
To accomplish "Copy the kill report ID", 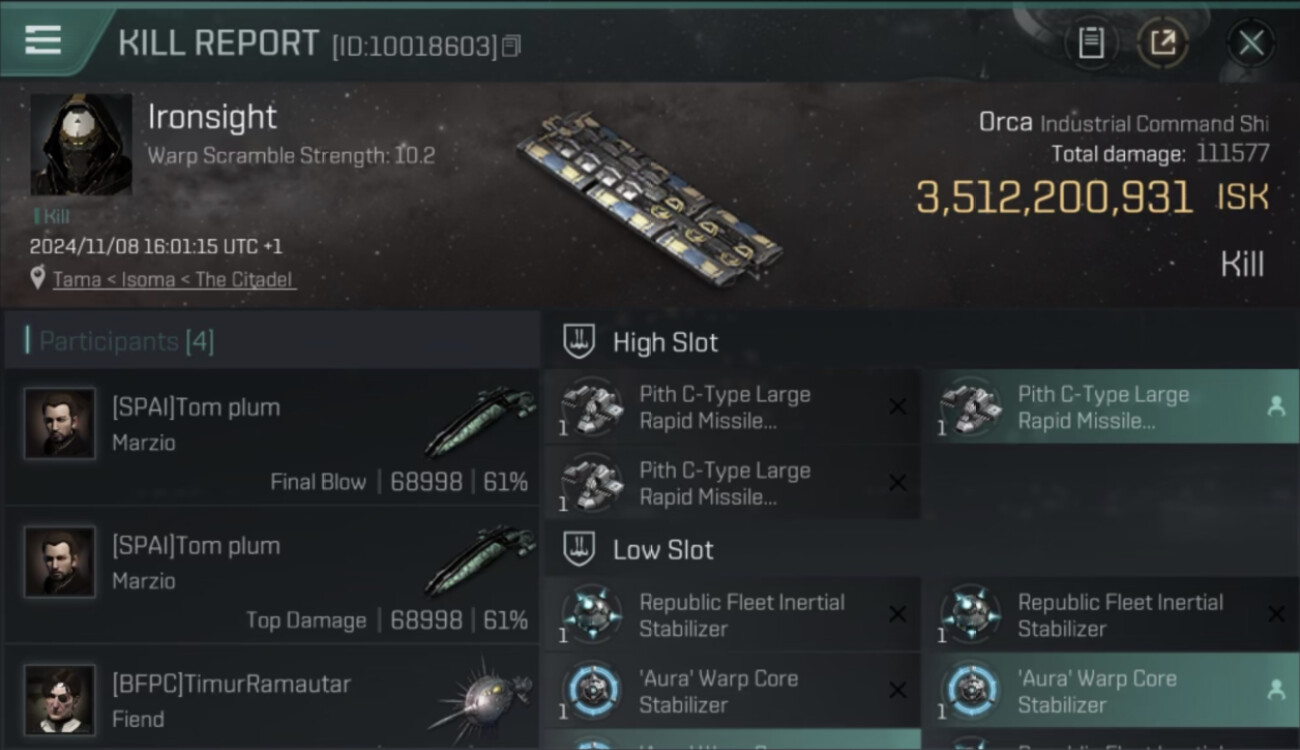I will (511, 46).
